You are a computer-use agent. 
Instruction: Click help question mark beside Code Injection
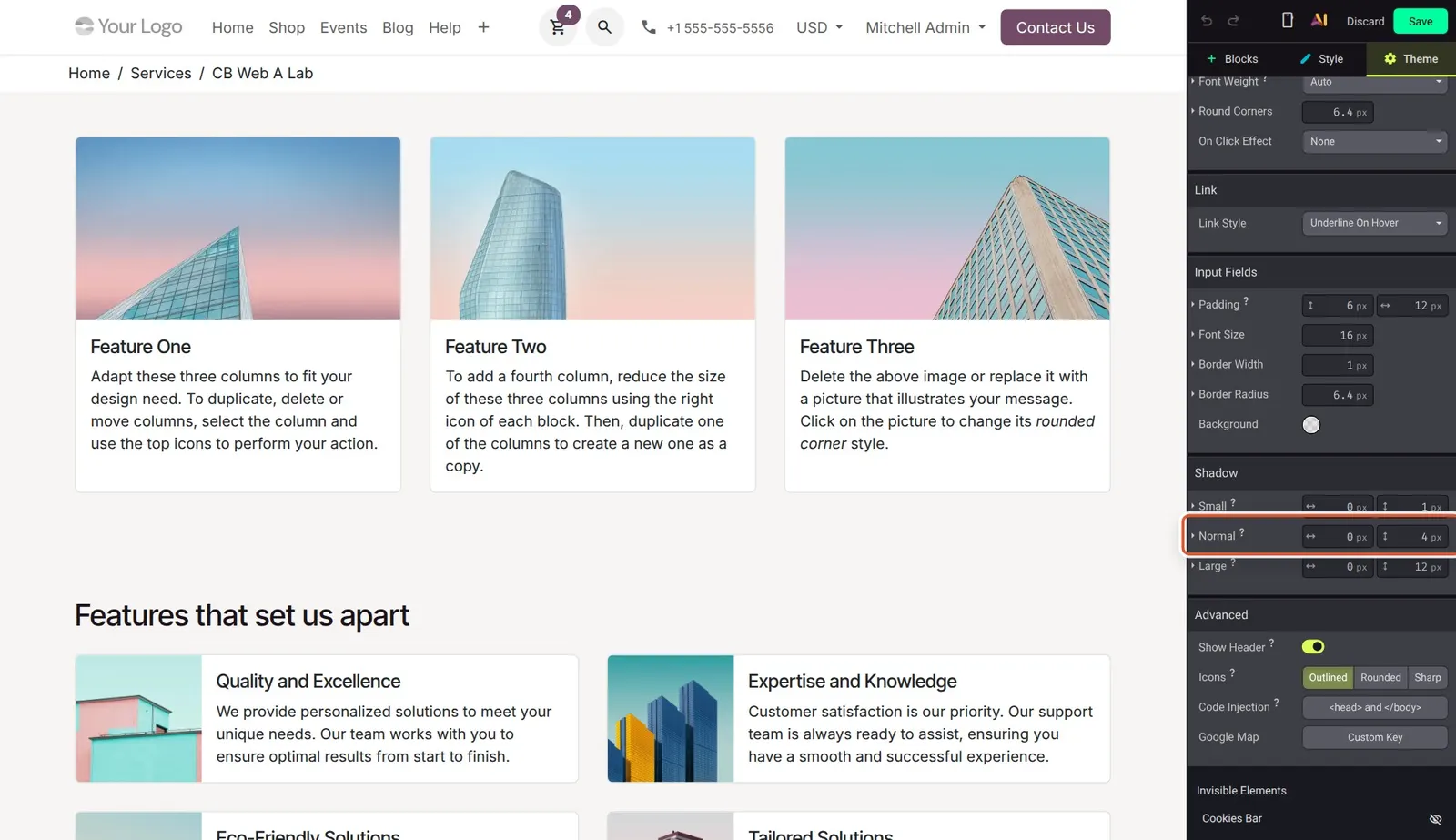(x=1276, y=703)
